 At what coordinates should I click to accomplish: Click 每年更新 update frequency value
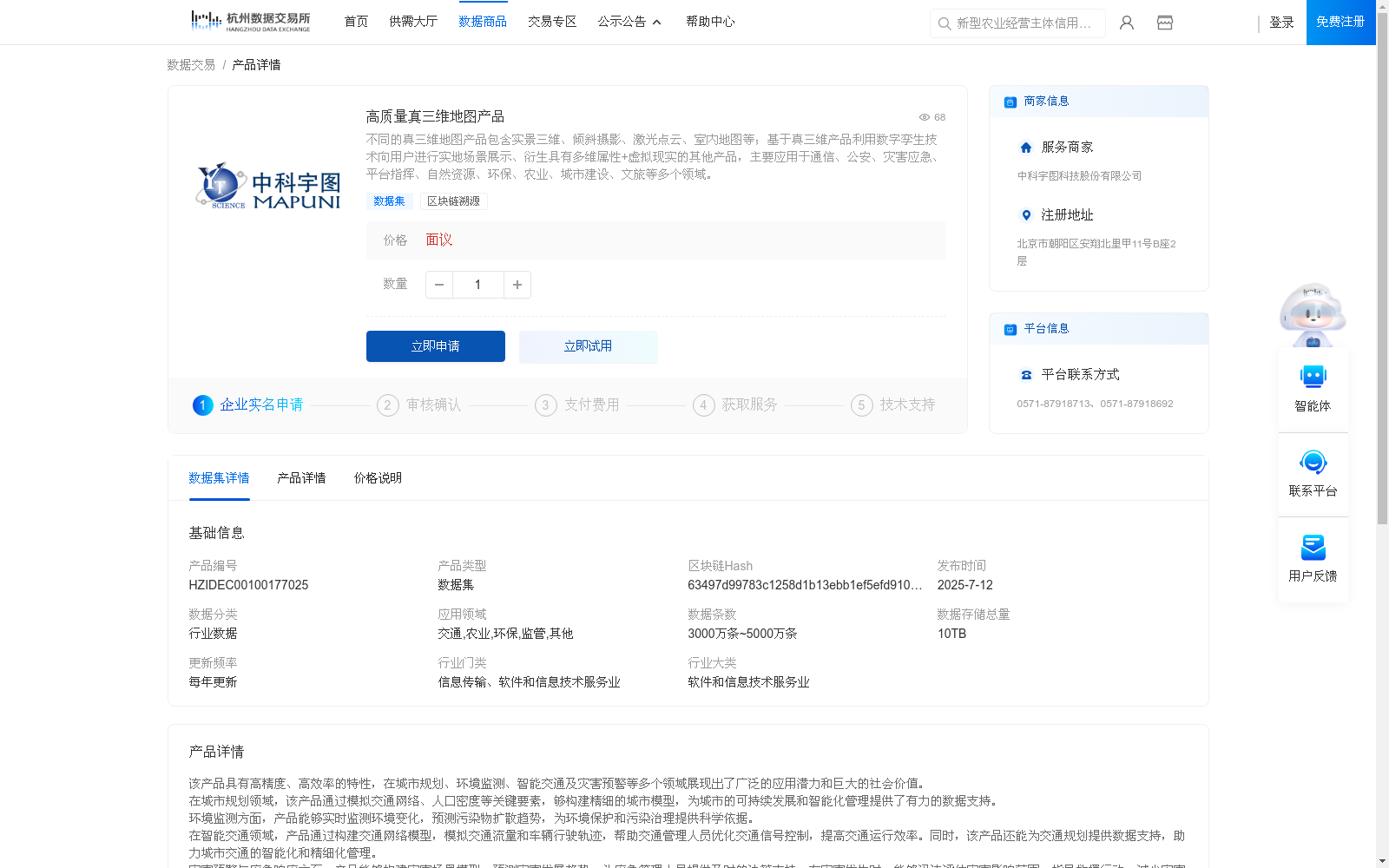click(x=213, y=682)
